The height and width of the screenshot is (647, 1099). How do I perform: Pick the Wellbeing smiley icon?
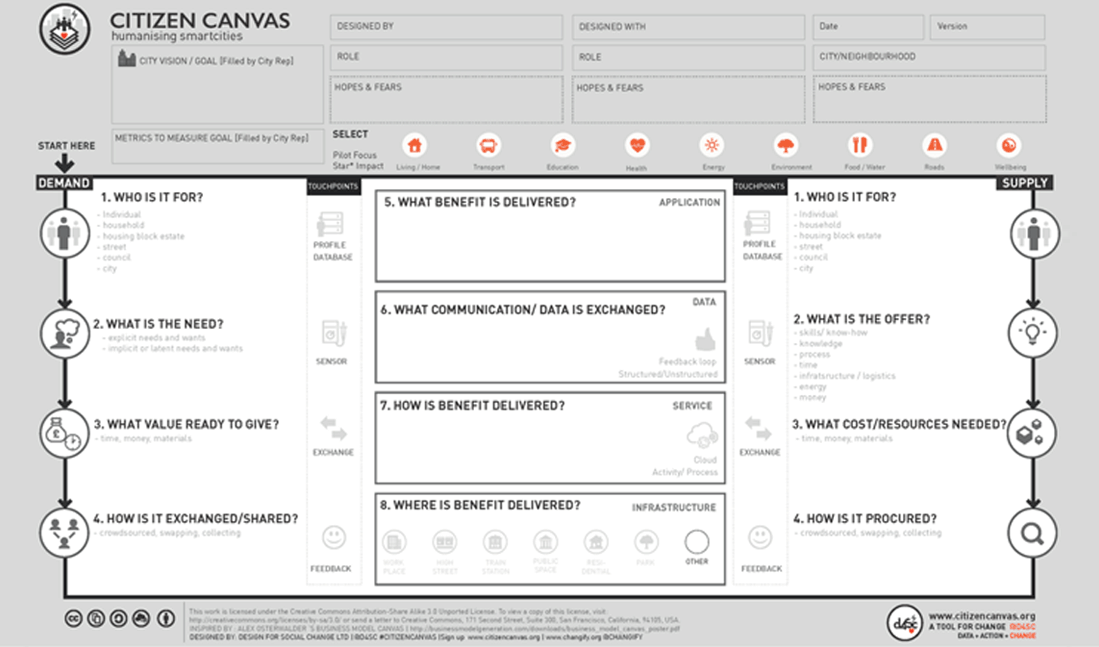click(x=1010, y=146)
